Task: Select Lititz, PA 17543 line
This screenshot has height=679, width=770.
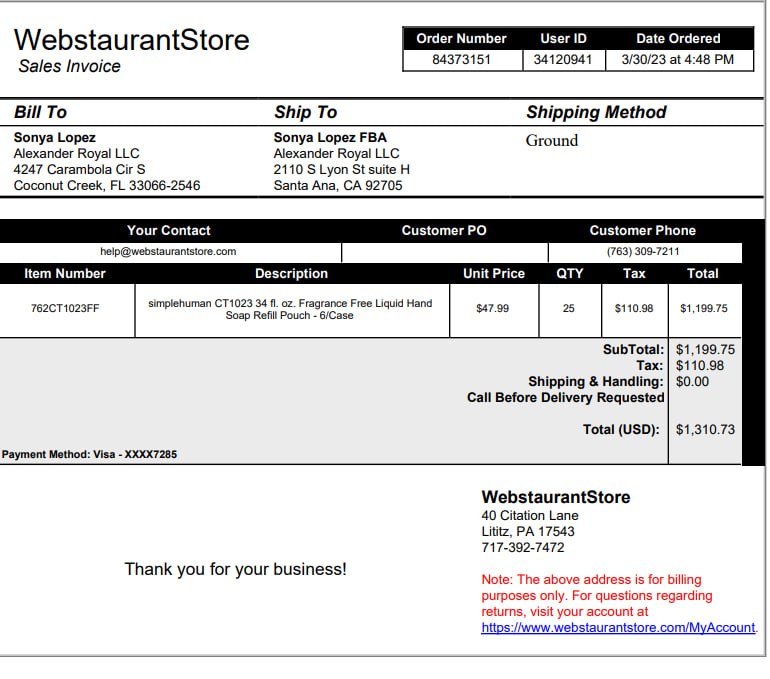Action: tap(528, 531)
